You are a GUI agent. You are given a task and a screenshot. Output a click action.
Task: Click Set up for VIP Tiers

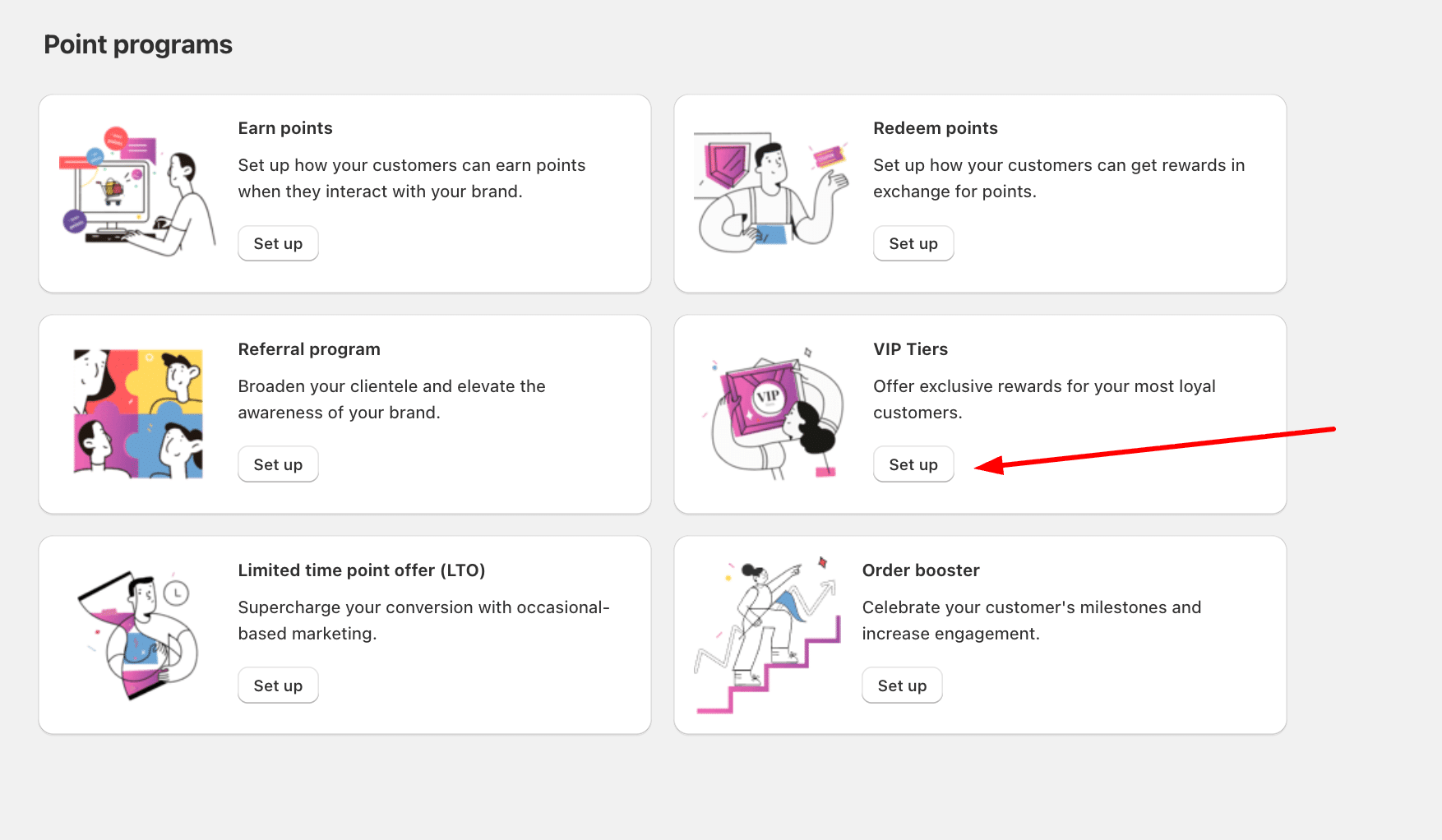[913, 464]
